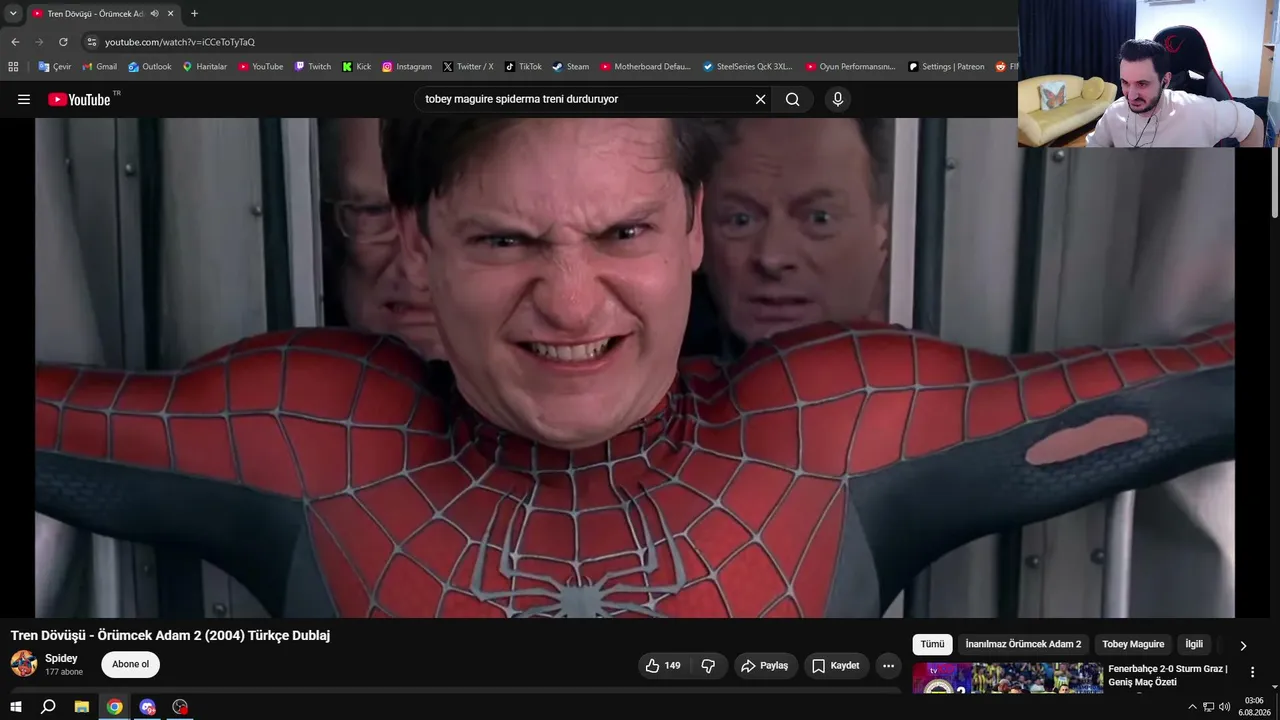Image resolution: width=1280 pixels, height=720 pixels.
Task: Open the TikTok bookmark
Action: 523,67
